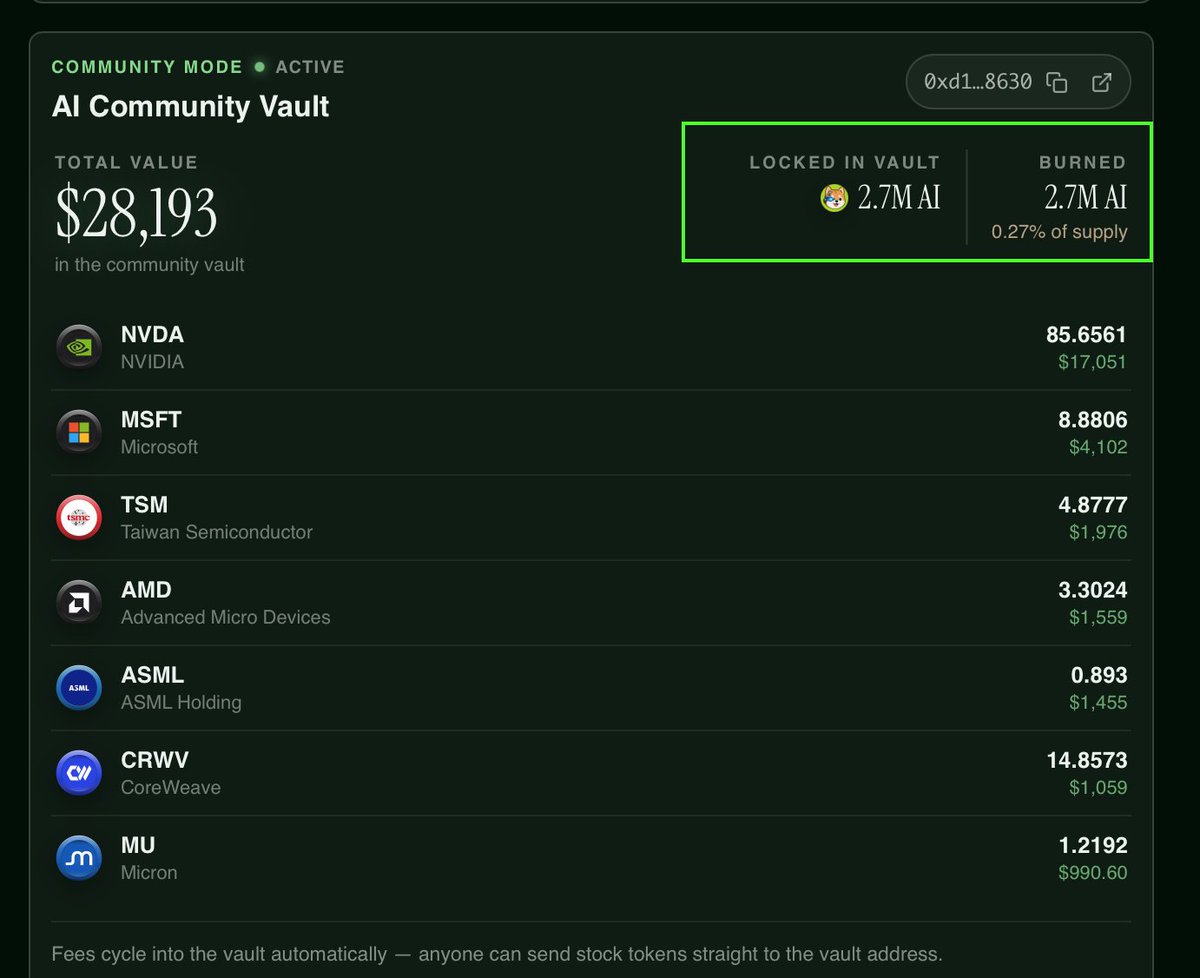The height and width of the screenshot is (978, 1200).
Task: Click the Taiwan Semiconductor name
Action: point(217,532)
